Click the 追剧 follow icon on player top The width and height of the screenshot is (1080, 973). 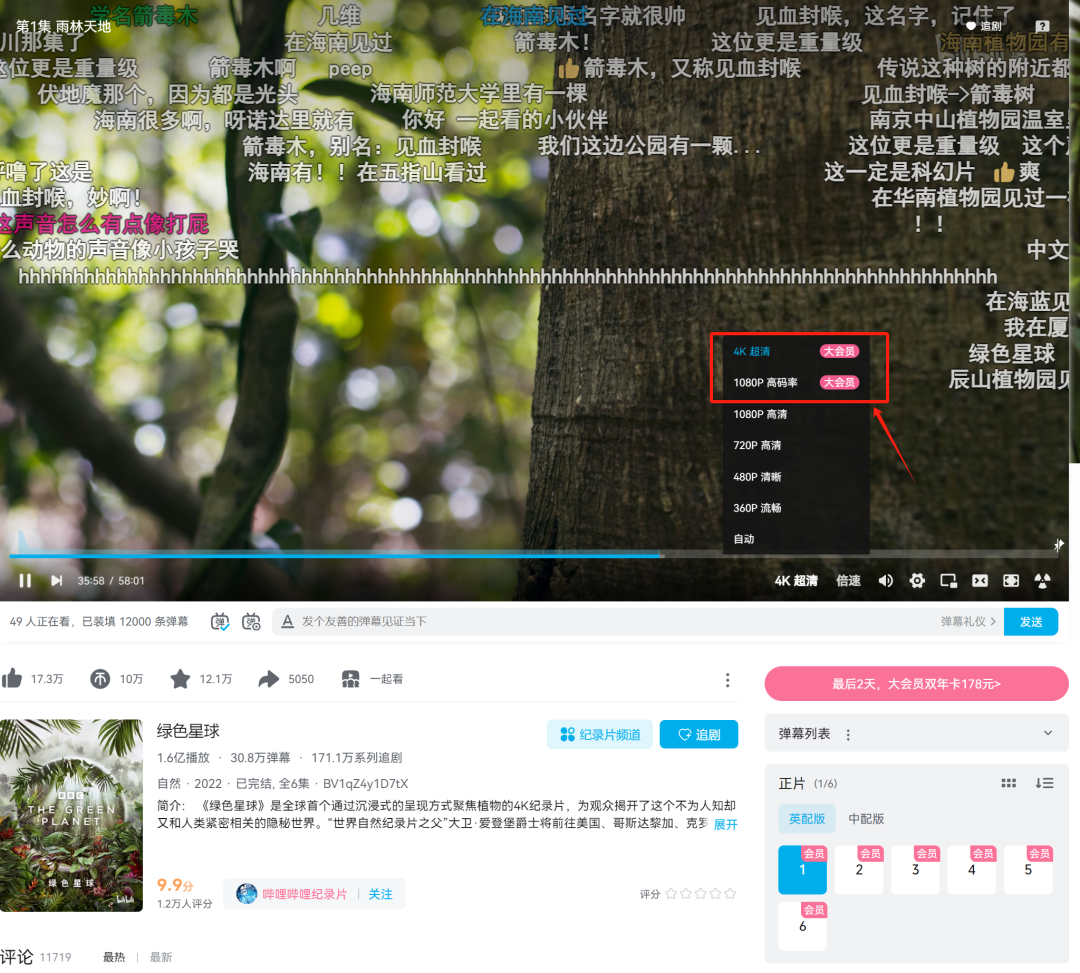tap(984, 26)
